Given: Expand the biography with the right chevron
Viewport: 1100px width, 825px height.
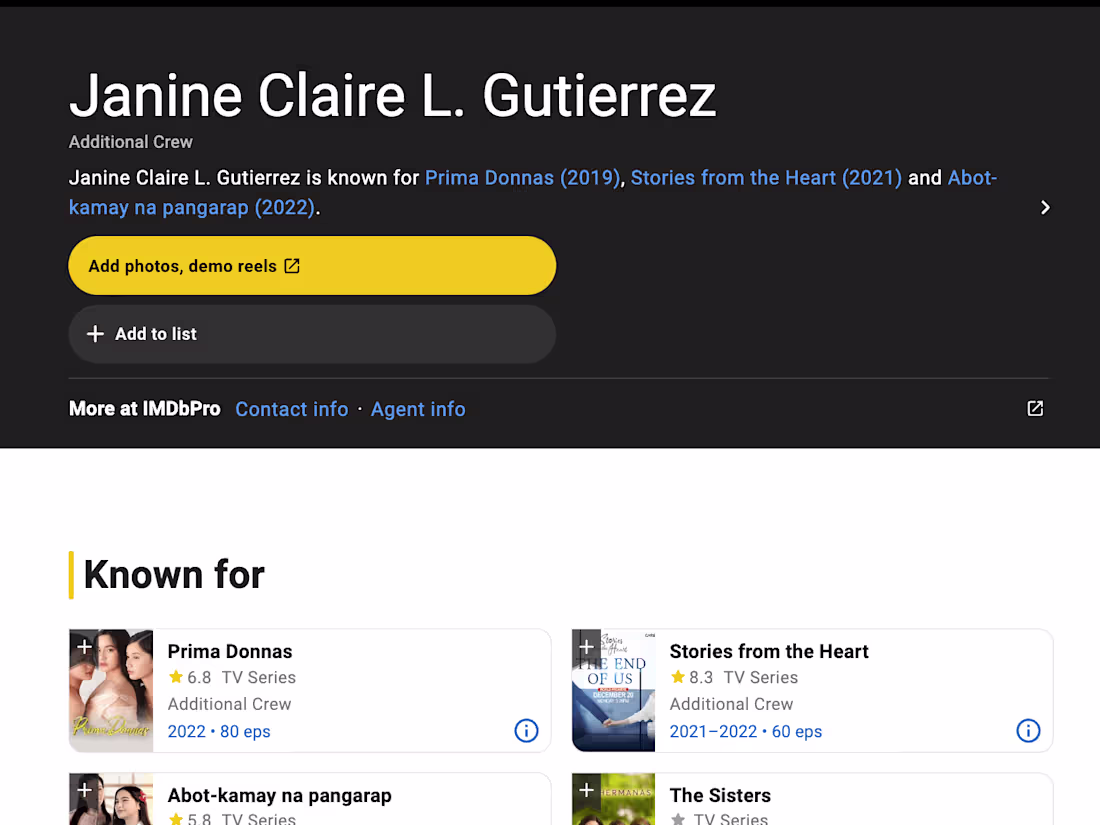Looking at the screenshot, I should pyautogui.click(x=1045, y=207).
